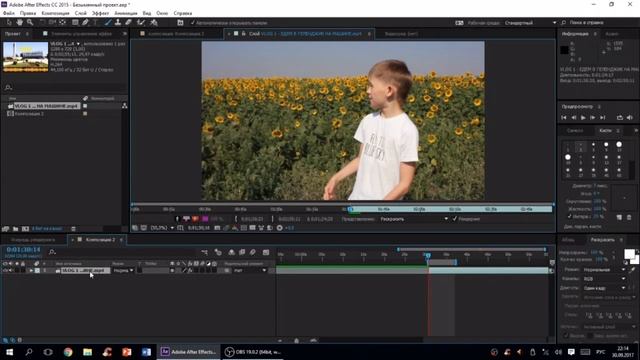Hide the VLOG 1 layer video eye
Viewport: 640px width, 360px height.
coord(5,271)
